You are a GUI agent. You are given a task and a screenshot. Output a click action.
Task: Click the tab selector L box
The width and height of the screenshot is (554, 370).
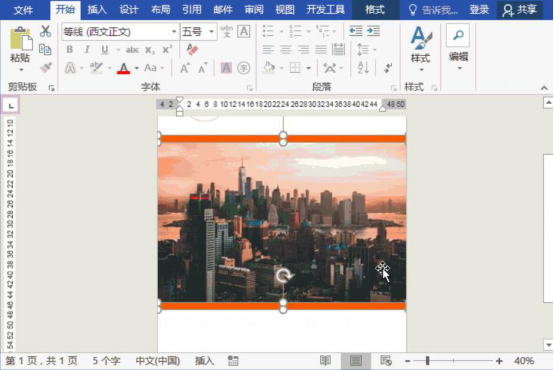tap(11, 105)
